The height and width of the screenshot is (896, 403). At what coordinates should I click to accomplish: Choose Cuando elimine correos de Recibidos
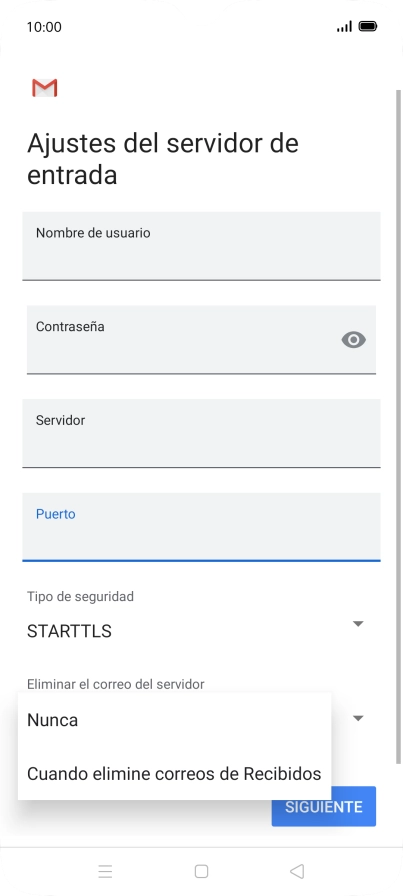pos(174,774)
